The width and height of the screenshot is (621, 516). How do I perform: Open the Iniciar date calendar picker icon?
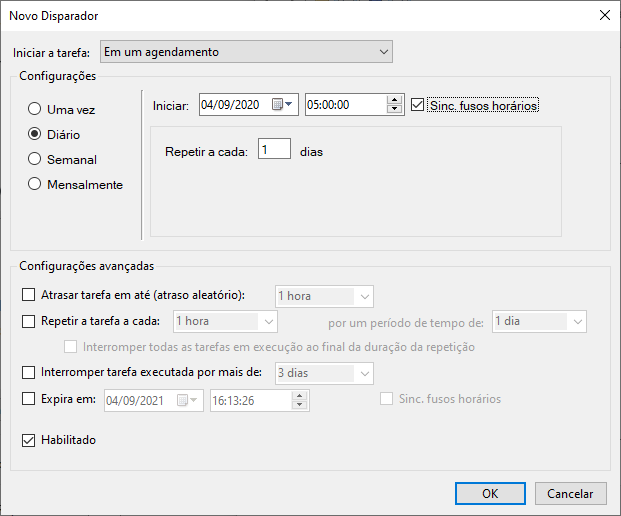[x=282, y=105]
